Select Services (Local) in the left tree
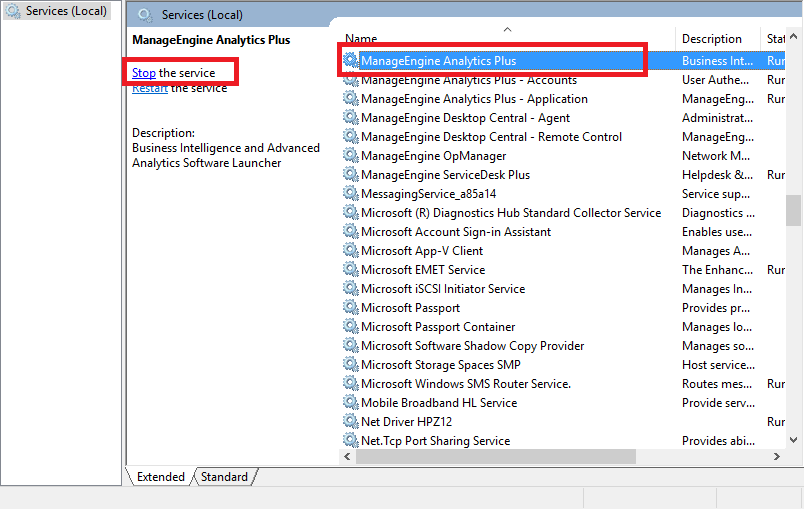This screenshot has width=804, height=509. 67,11
